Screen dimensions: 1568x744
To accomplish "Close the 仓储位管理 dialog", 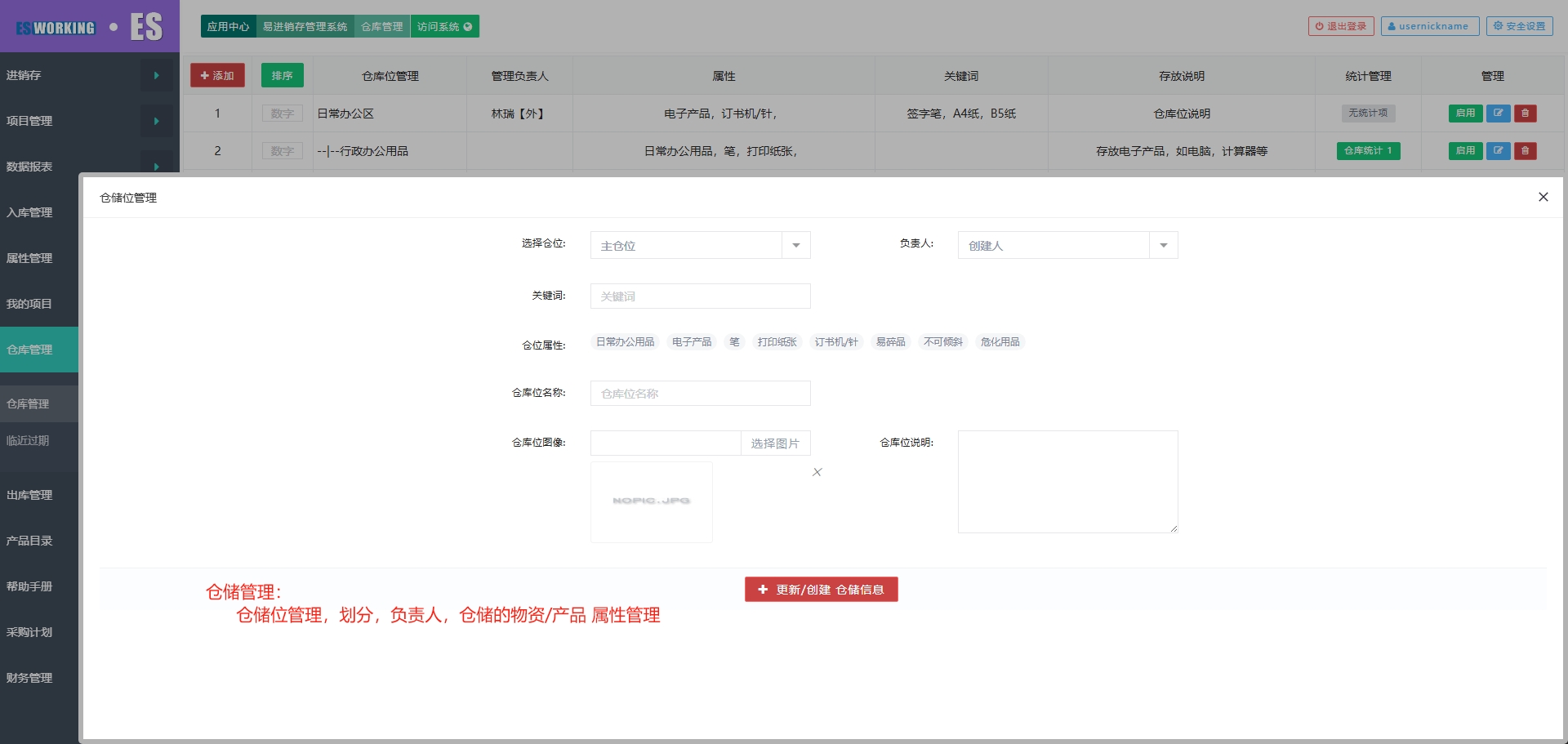I will (x=1543, y=197).
